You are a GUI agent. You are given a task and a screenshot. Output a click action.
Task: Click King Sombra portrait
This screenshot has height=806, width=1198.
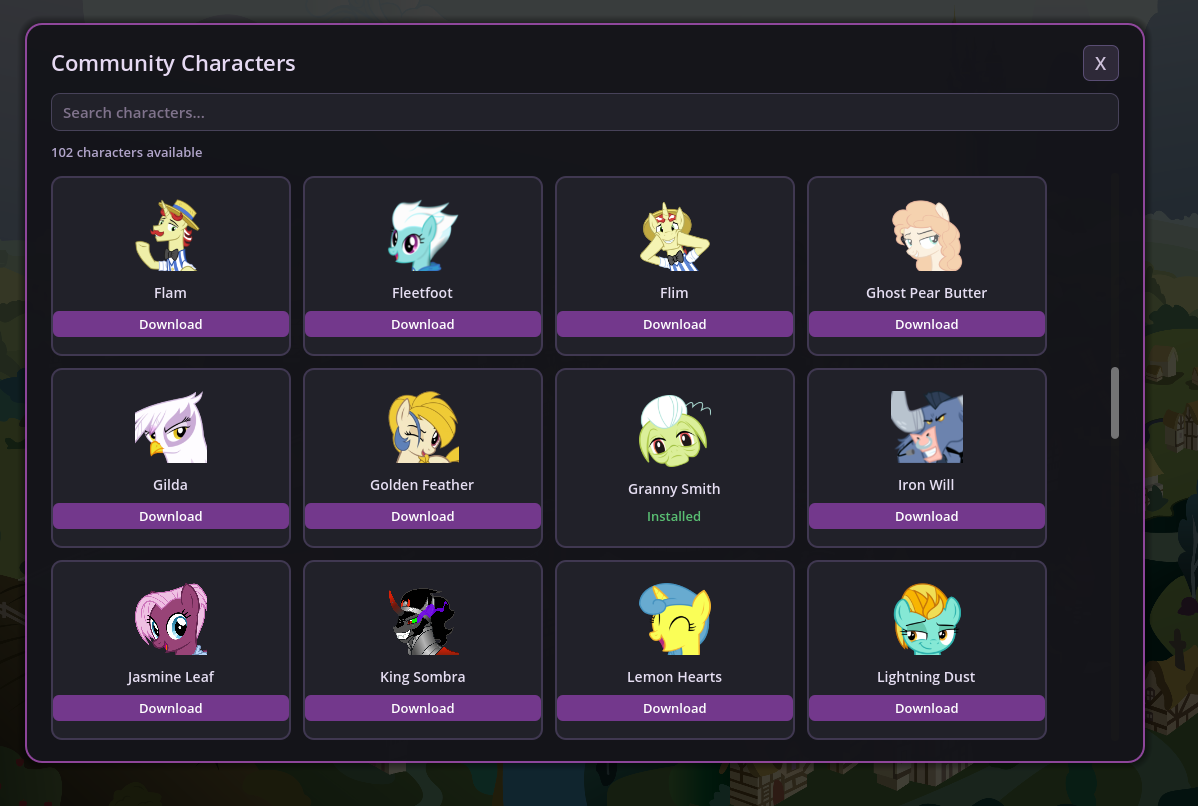click(423, 619)
